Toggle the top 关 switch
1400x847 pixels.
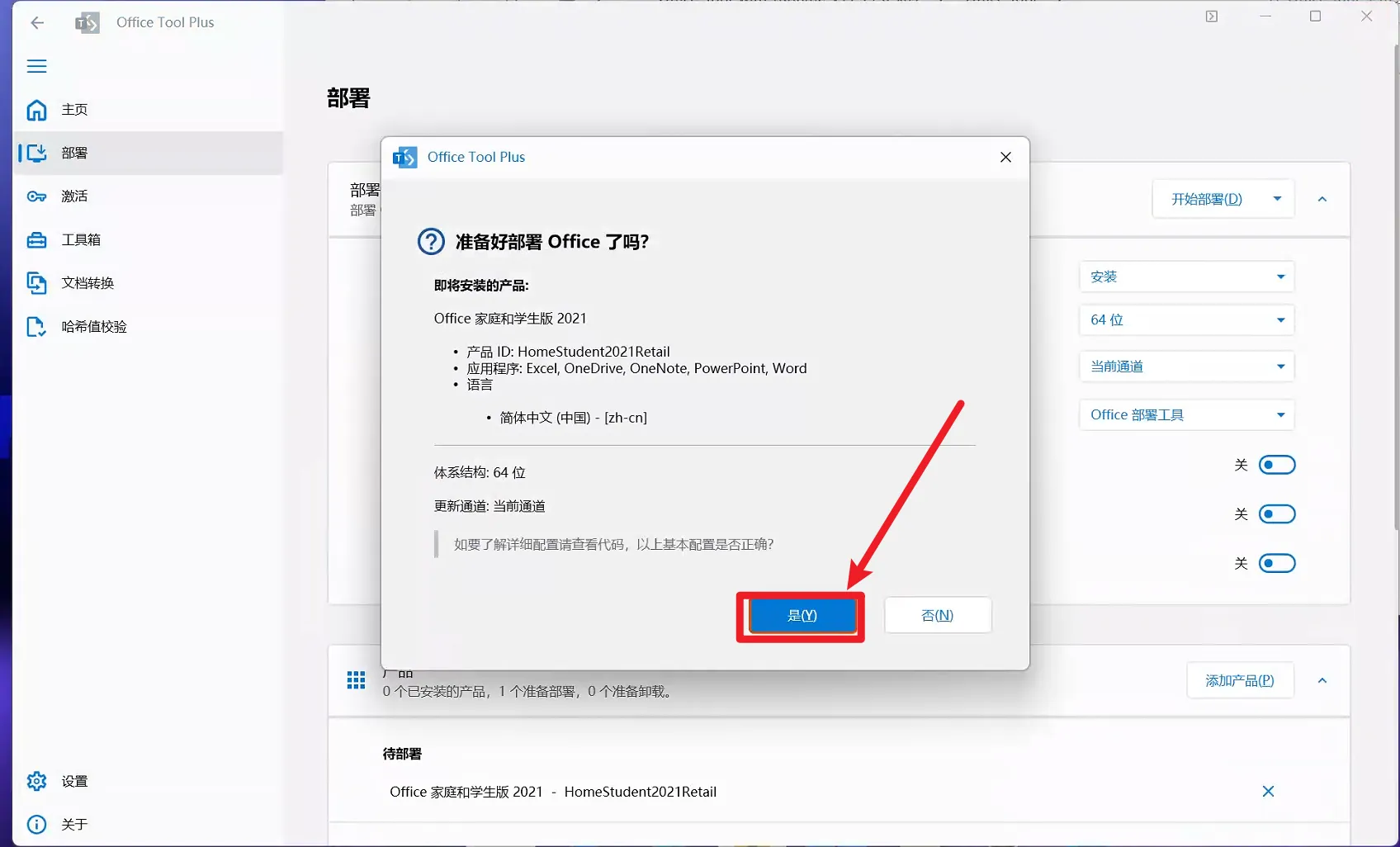(1277, 465)
